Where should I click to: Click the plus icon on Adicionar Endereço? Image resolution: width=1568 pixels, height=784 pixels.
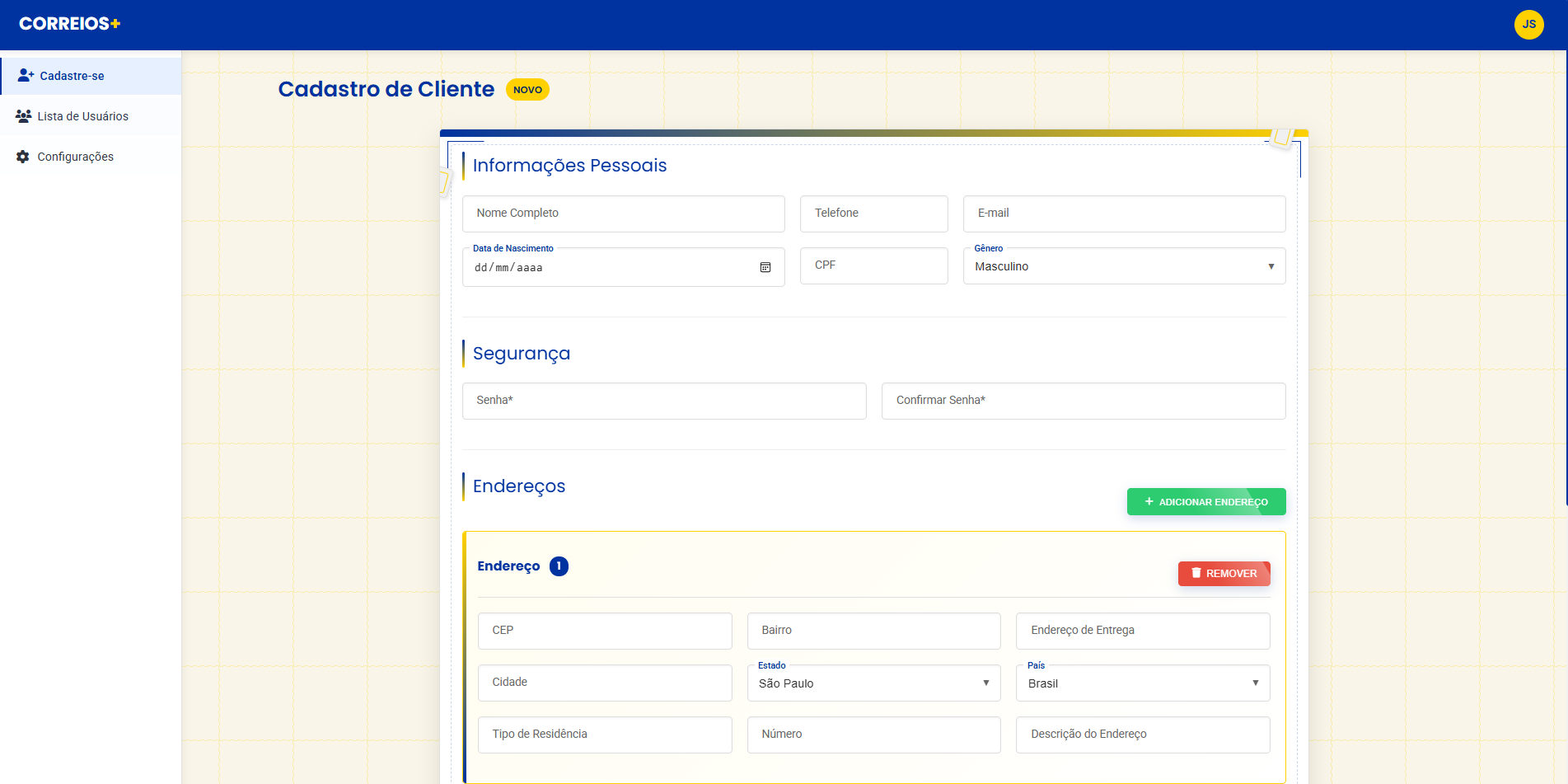tap(1149, 501)
